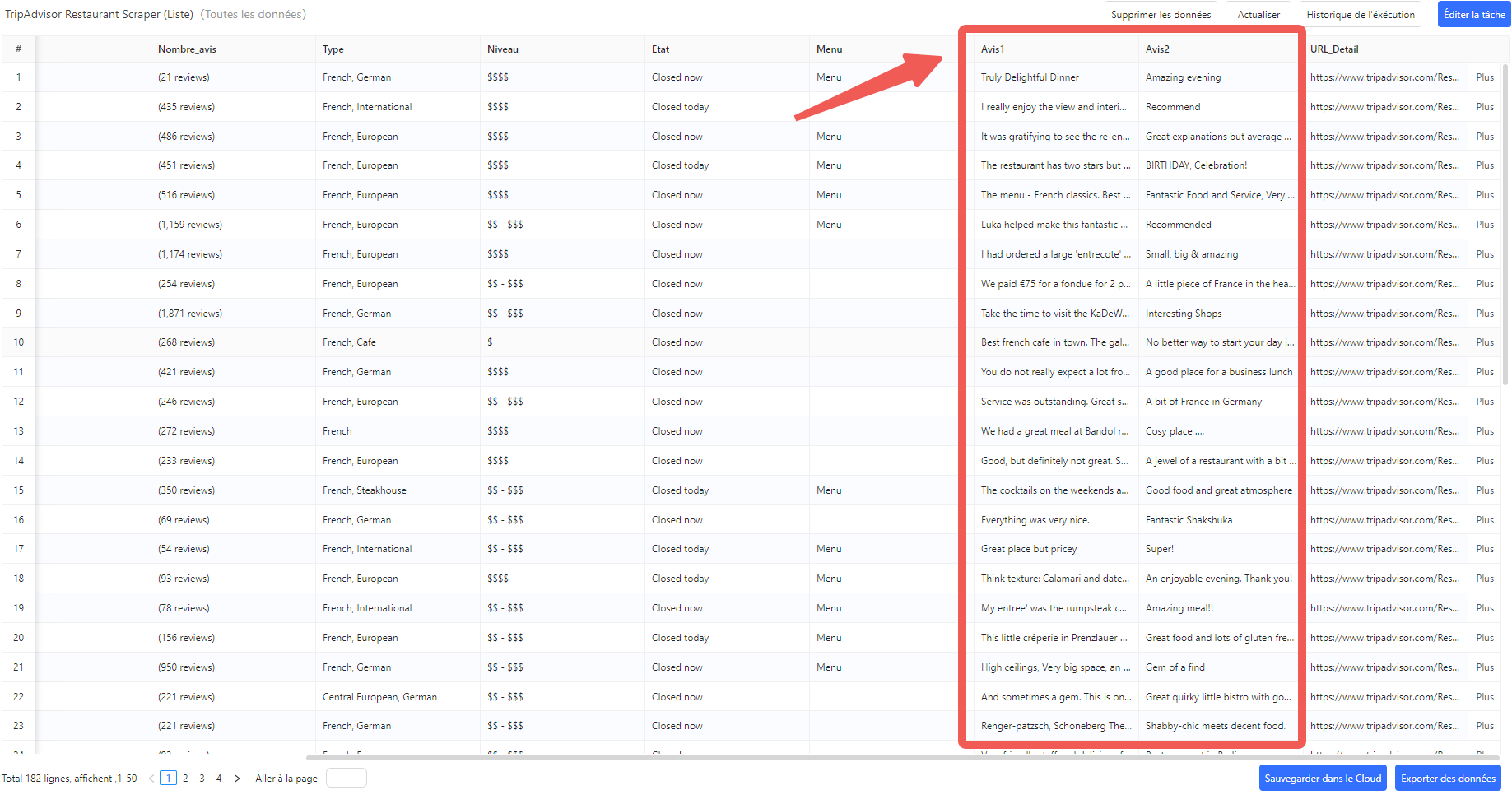
Task: Click Exporter des données button
Action: coord(1448,779)
